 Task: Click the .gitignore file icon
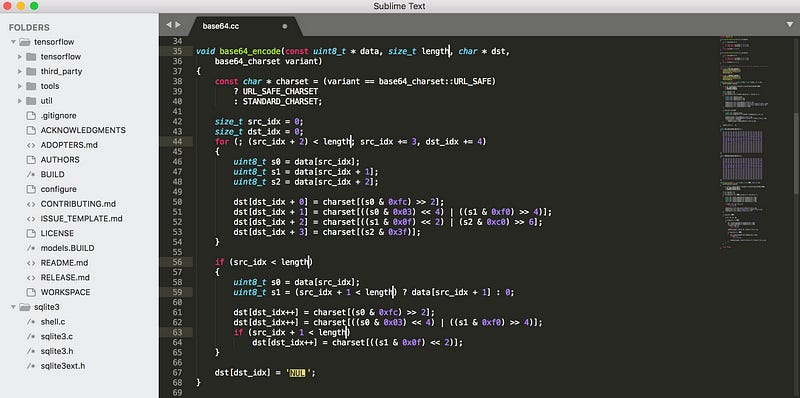[x=31, y=116]
